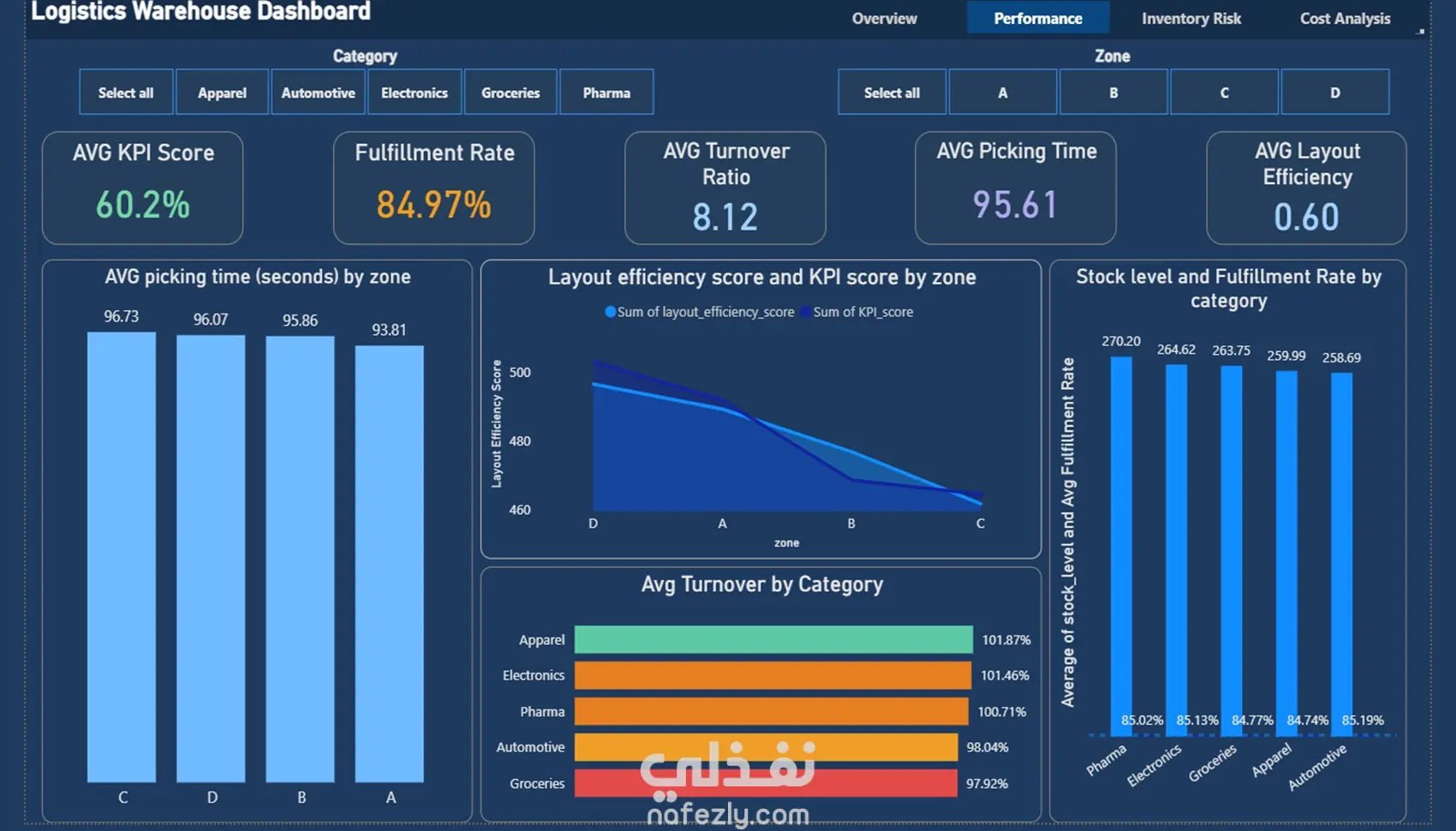Click the 85.19% fulfillment label
Screen dimensions: 1456x831
pyautogui.click(x=1363, y=720)
